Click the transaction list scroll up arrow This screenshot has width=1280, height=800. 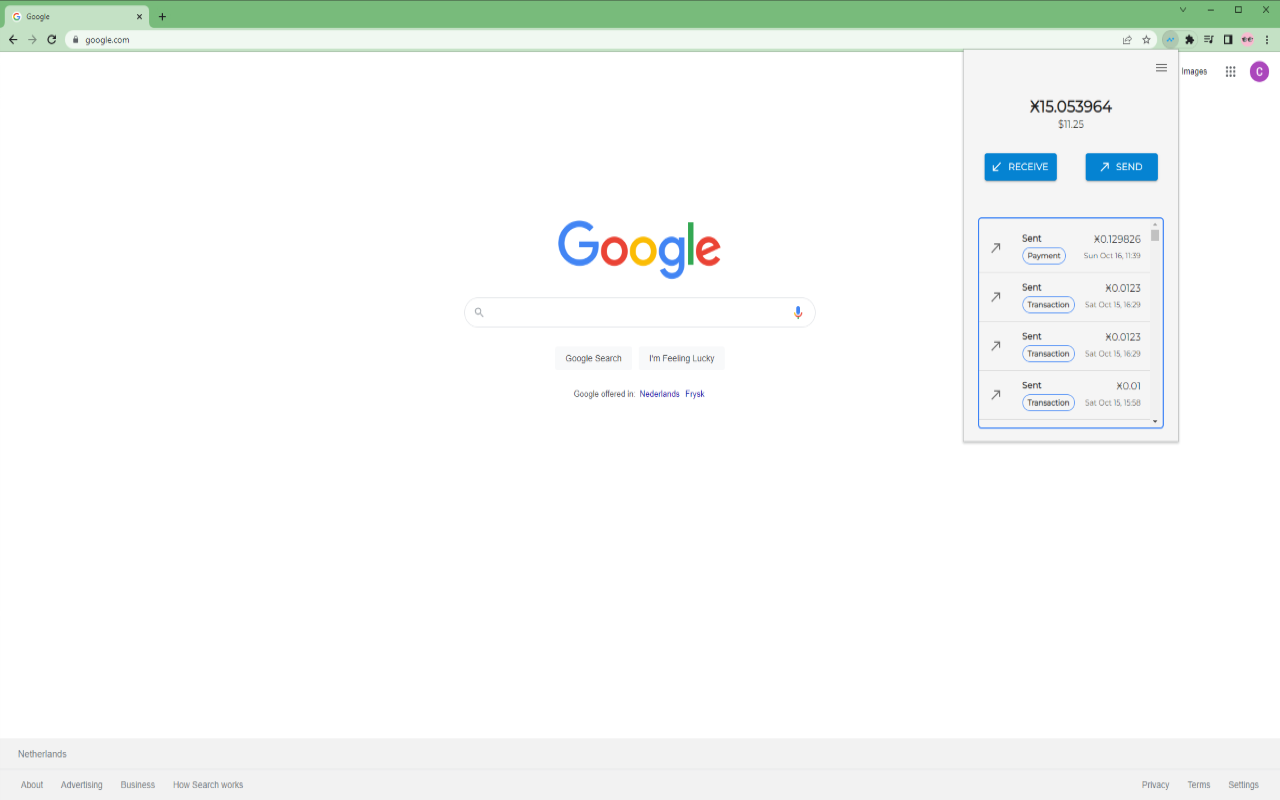click(1155, 224)
